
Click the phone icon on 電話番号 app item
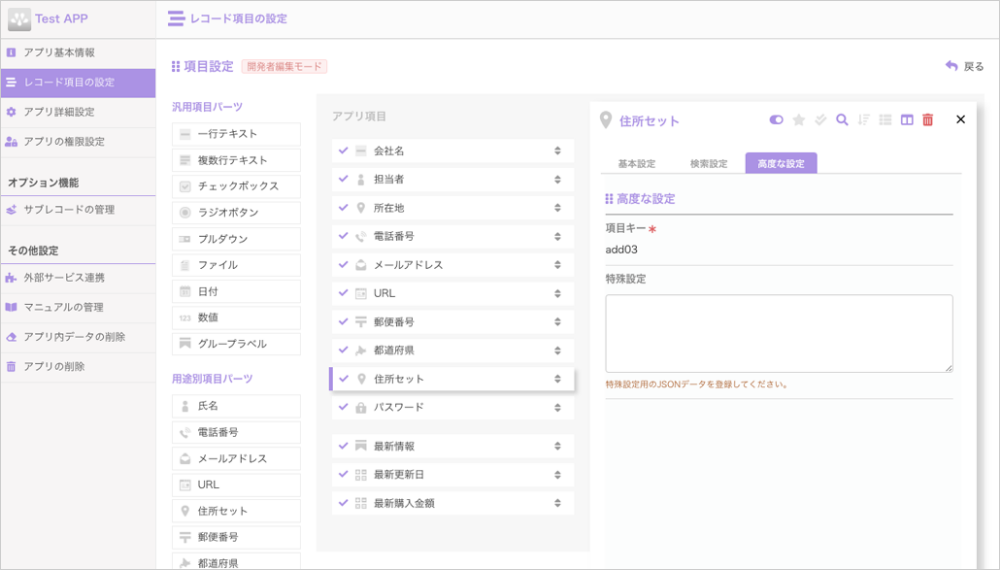tap(361, 237)
